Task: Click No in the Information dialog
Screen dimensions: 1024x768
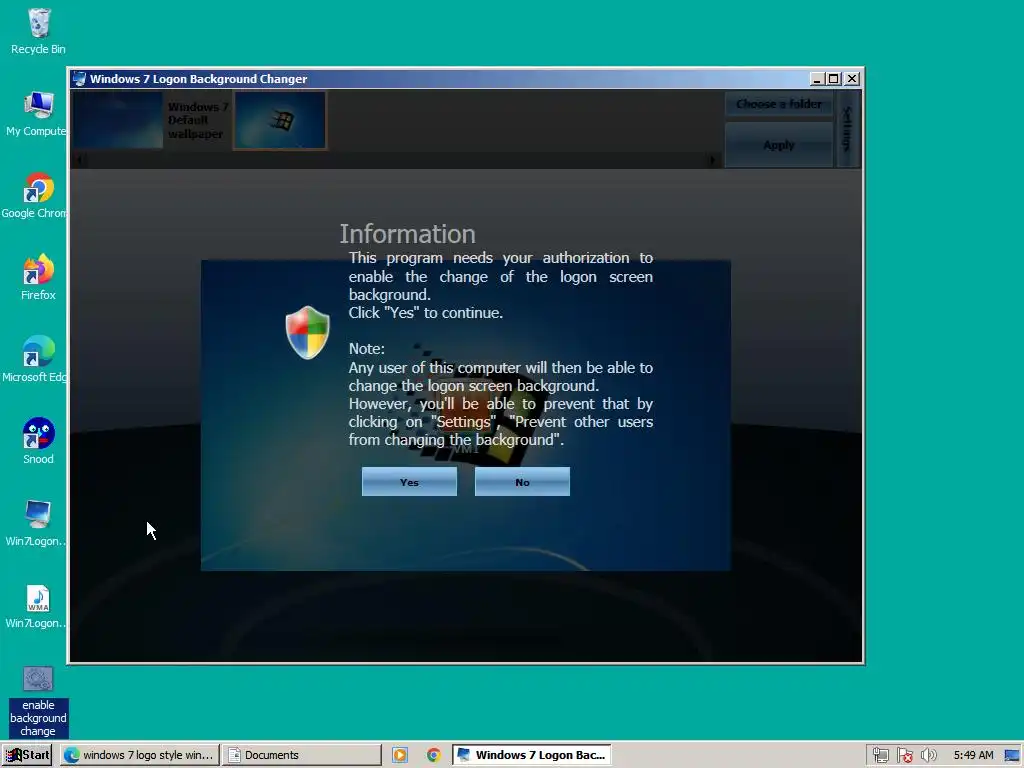Action: 522,482
